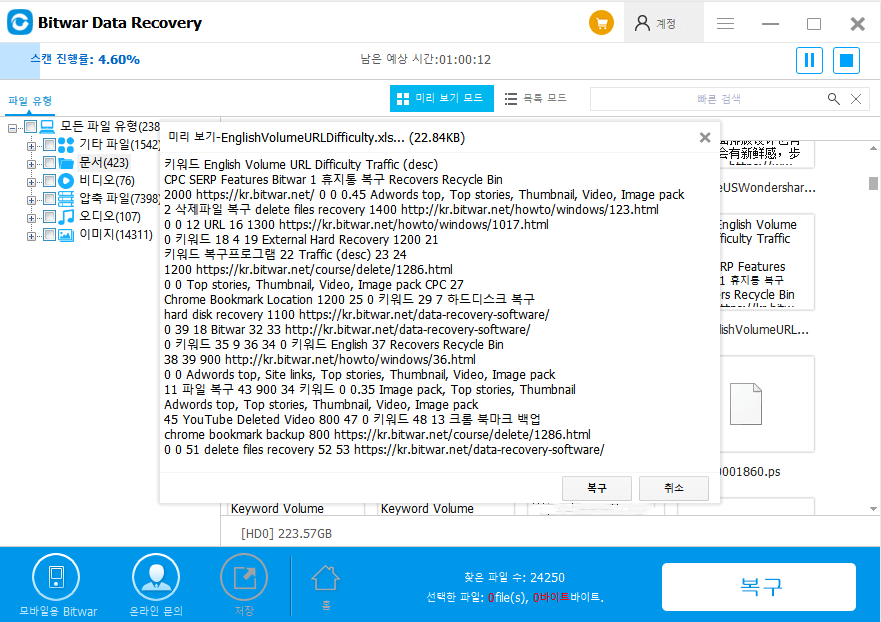Switch to 목록 모드 list mode
881x622 pixels.
(535, 98)
